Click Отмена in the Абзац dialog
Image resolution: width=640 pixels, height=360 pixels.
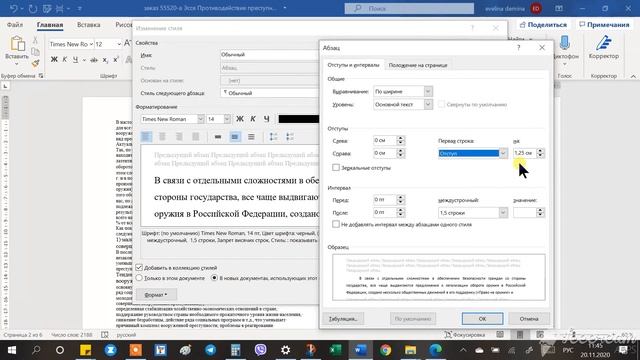(529, 319)
